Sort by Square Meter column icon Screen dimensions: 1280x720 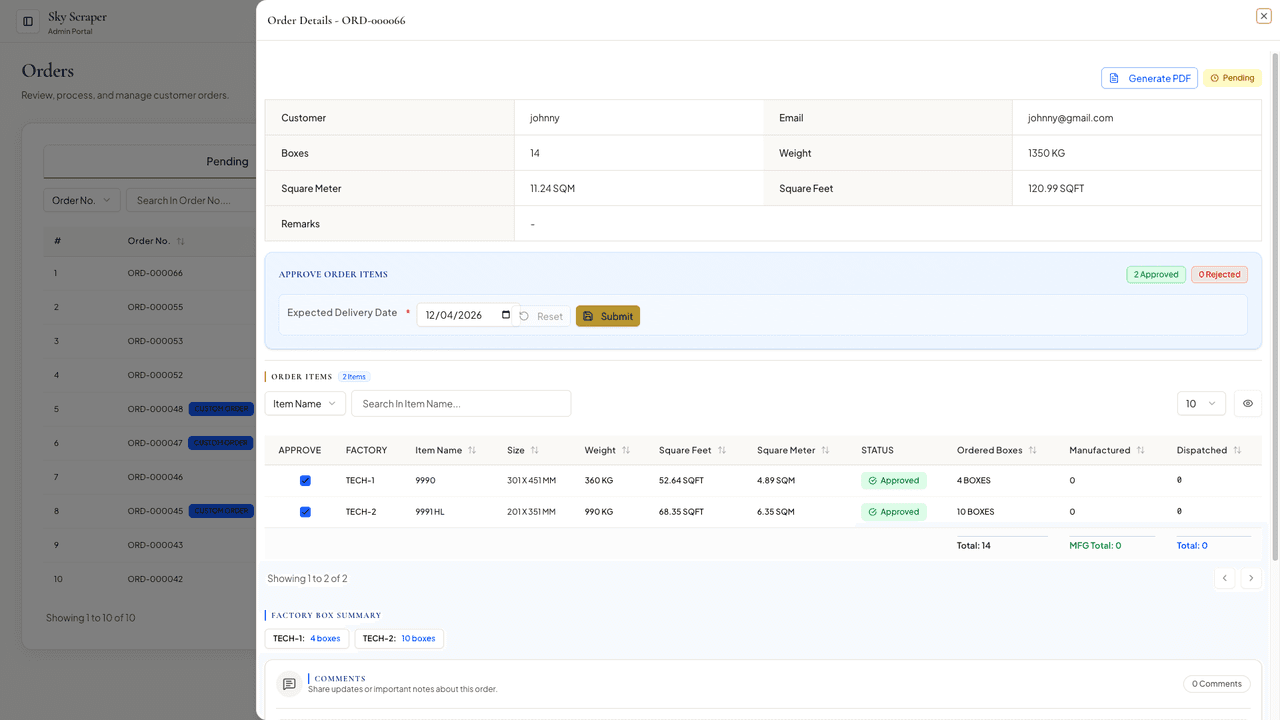click(825, 450)
